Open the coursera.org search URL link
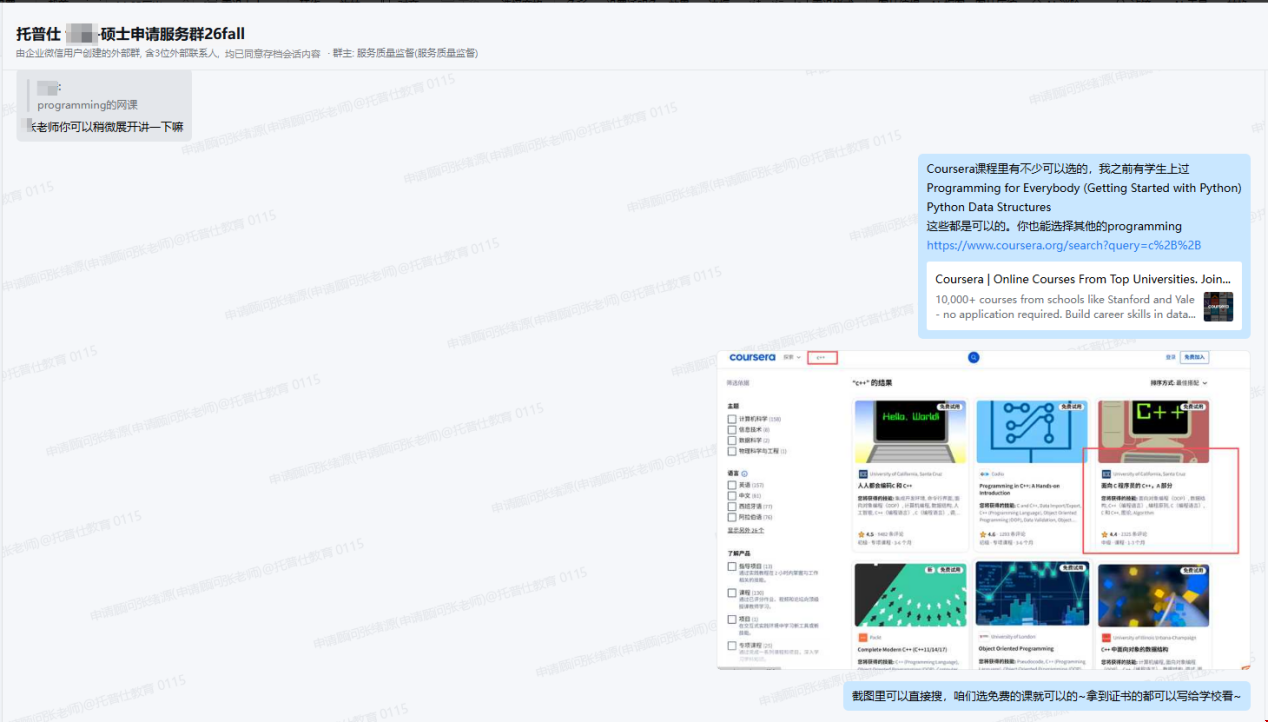The width and height of the screenshot is (1268, 722). coord(1063,245)
